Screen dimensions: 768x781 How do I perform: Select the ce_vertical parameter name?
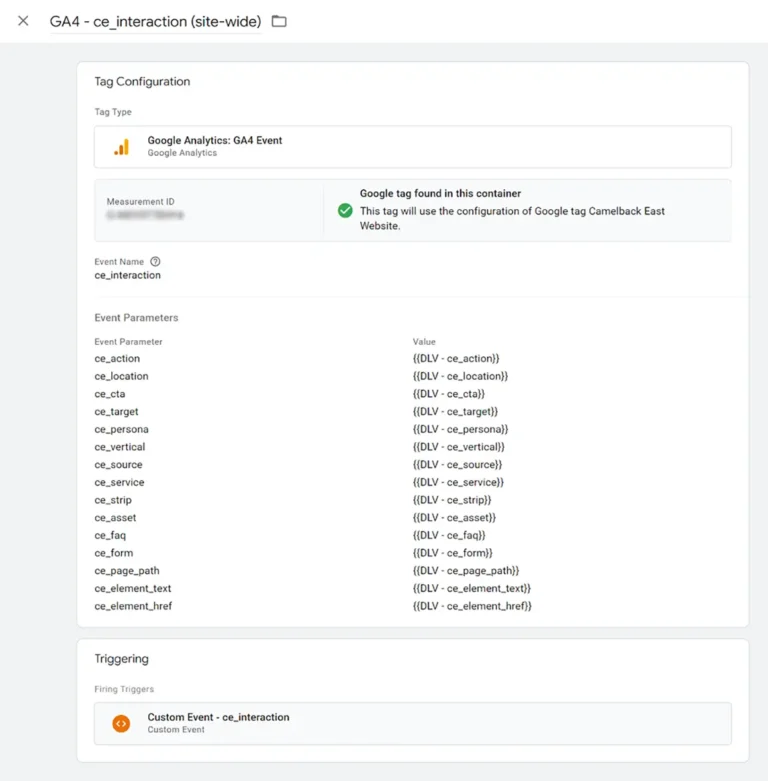tap(120, 447)
